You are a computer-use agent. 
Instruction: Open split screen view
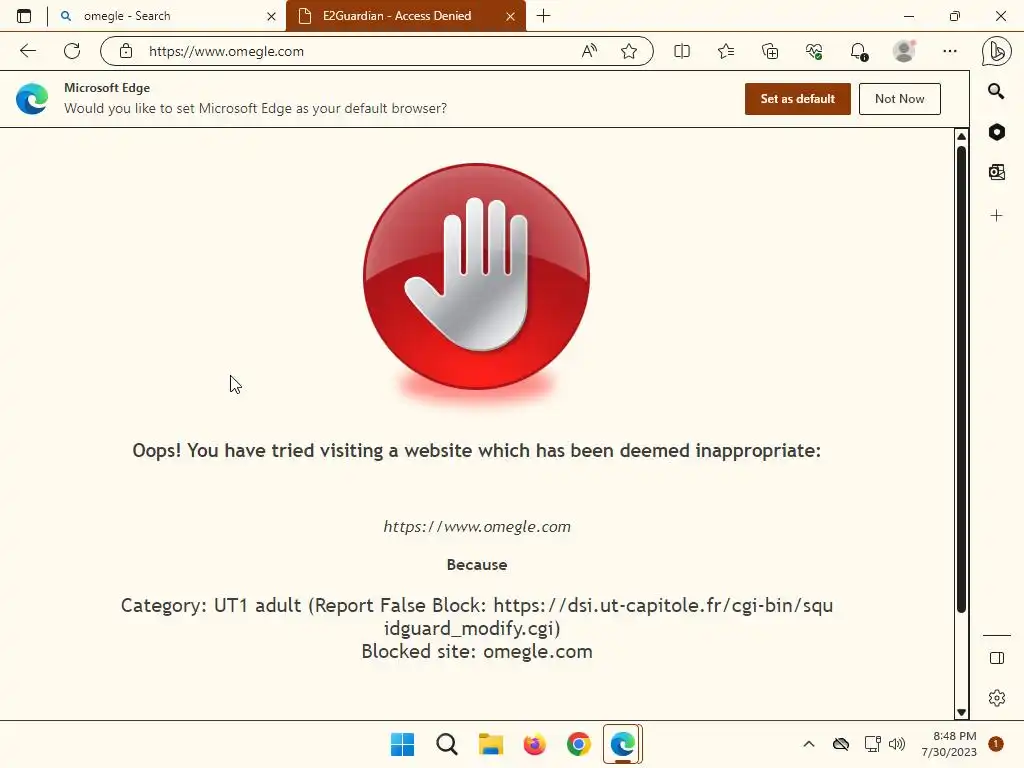point(682,51)
